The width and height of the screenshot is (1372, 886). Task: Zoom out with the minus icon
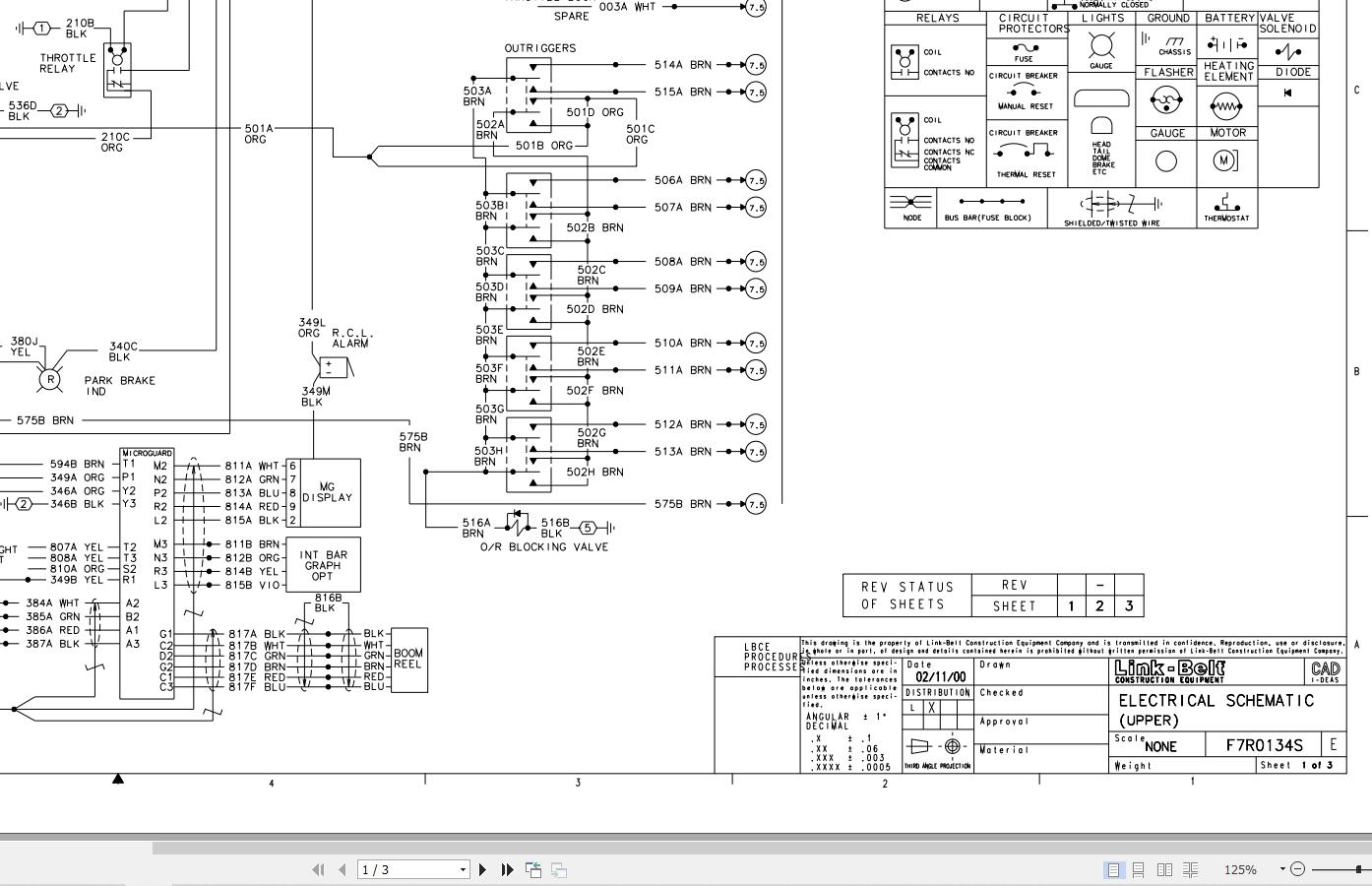coord(1297,869)
